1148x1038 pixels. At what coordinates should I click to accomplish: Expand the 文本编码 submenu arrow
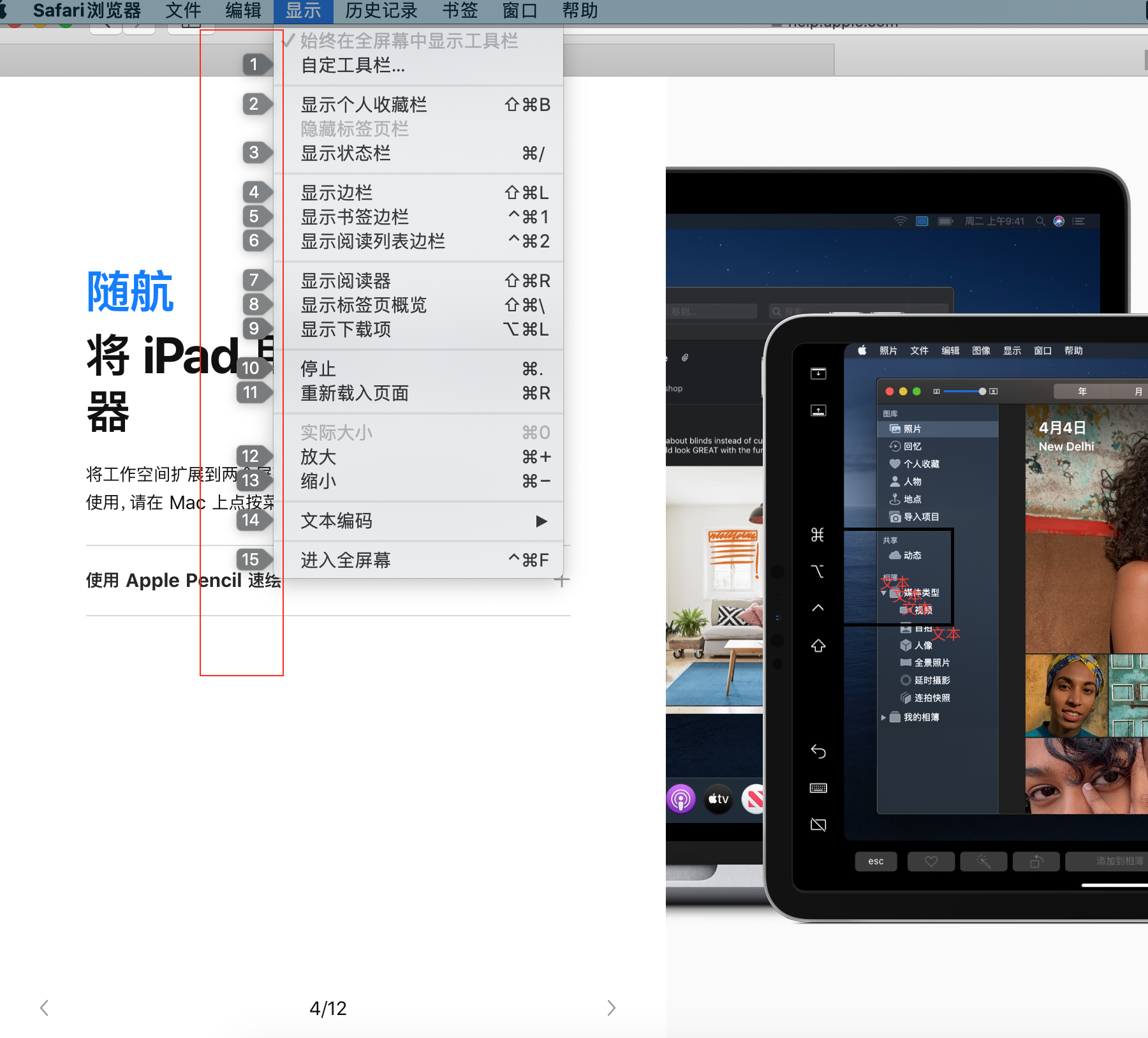[x=541, y=521]
